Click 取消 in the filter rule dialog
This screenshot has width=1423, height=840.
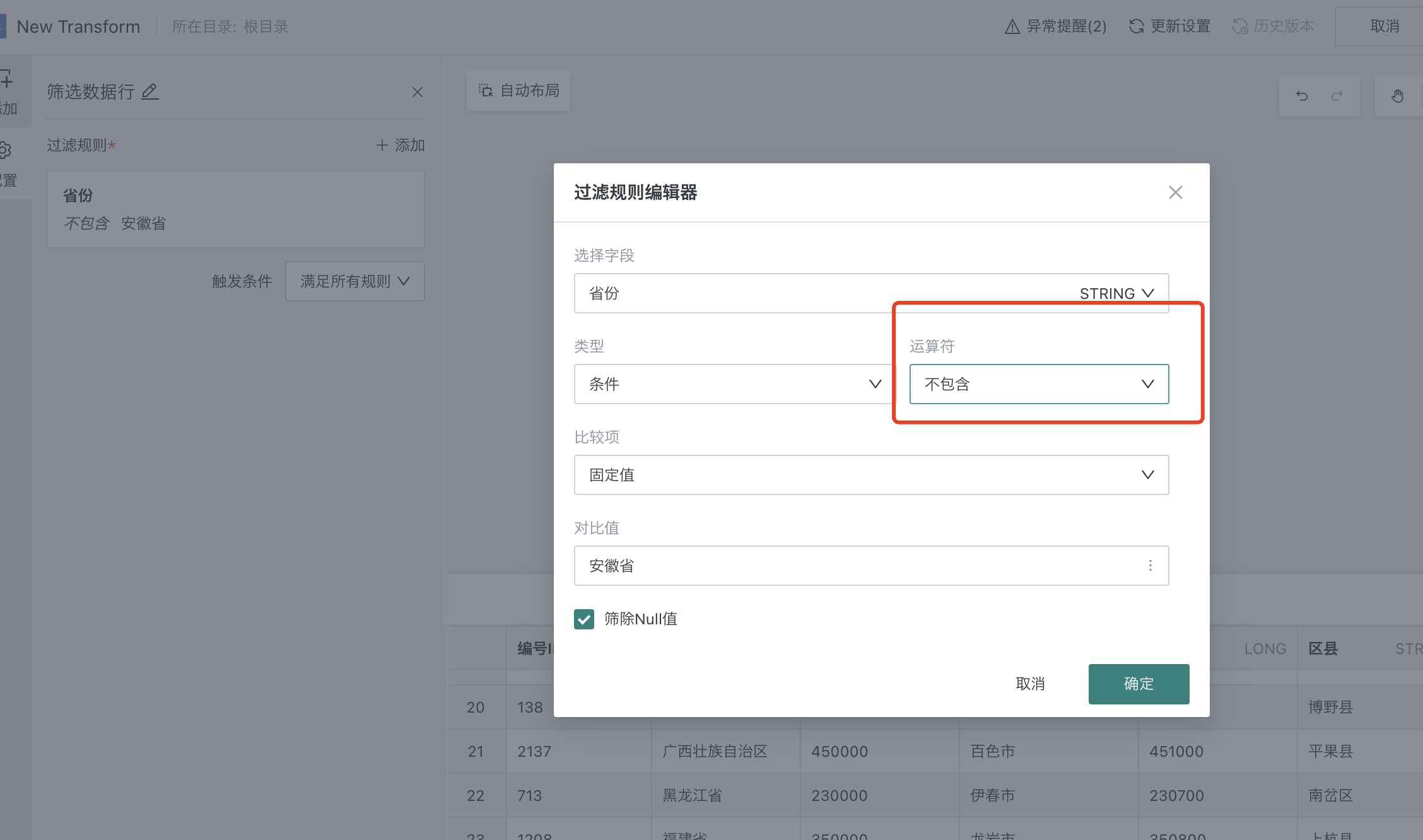(x=1030, y=684)
